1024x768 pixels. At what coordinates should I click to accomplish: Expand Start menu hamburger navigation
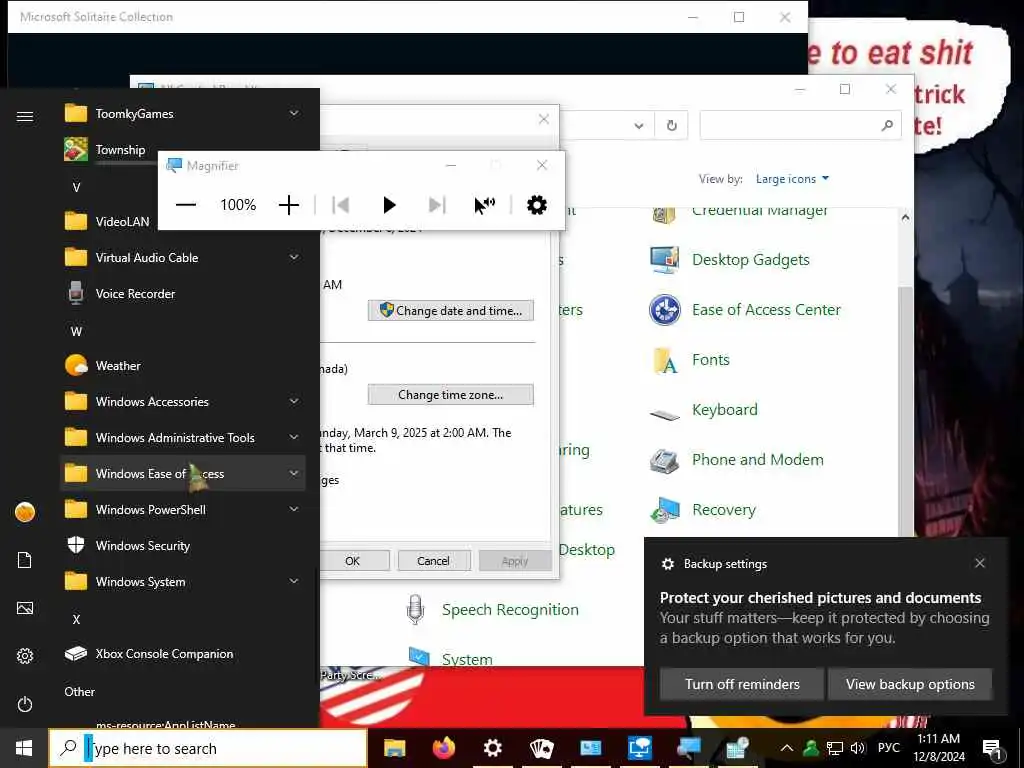(x=25, y=116)
